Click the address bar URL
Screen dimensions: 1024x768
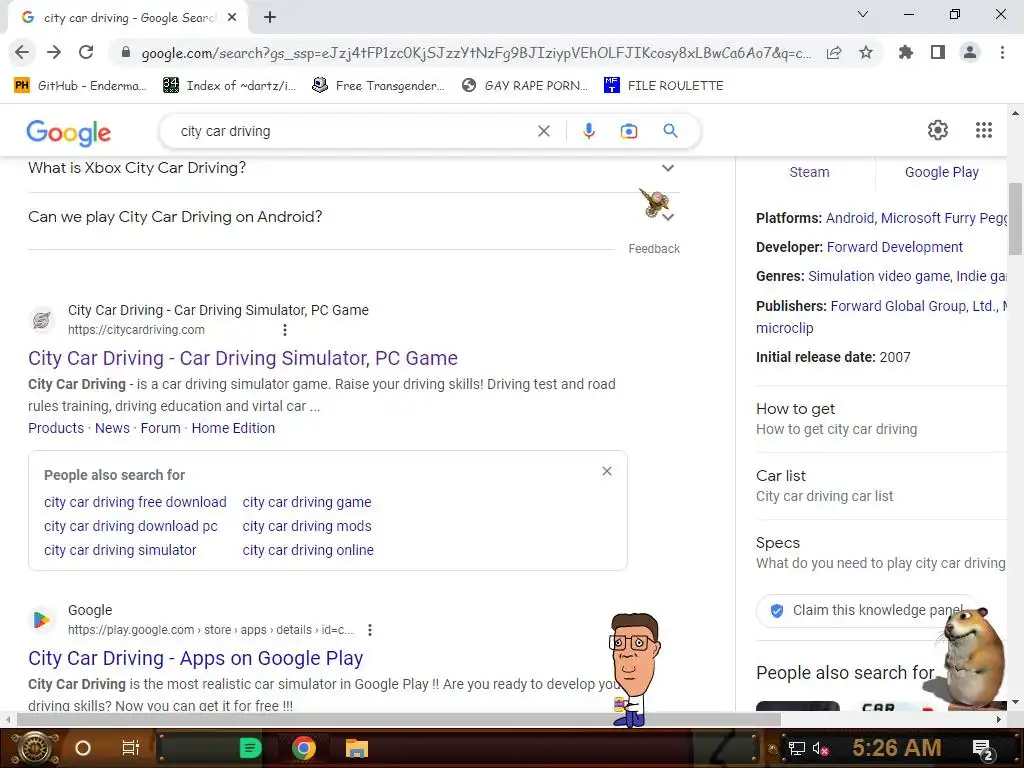476,53
